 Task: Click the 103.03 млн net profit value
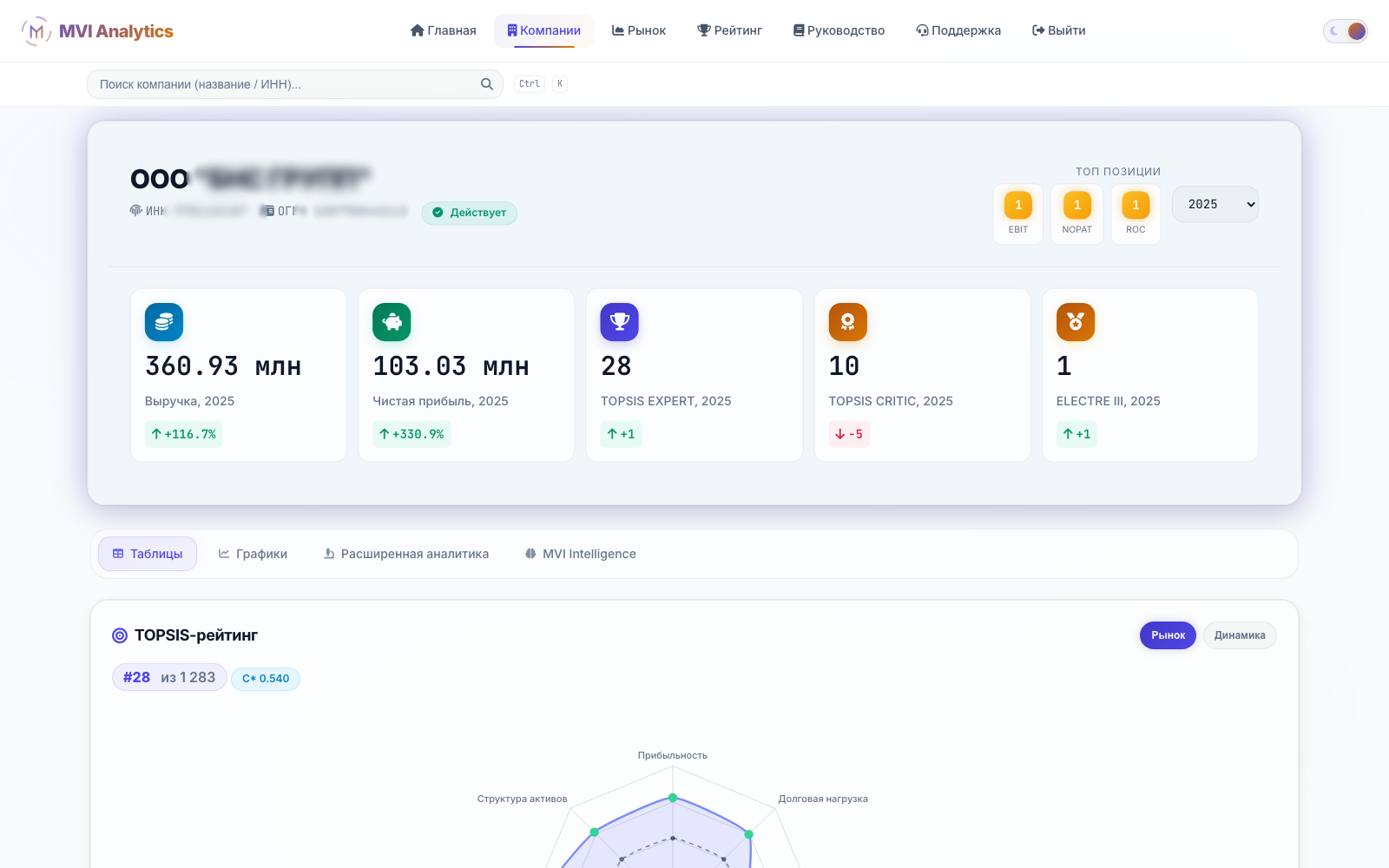click(x=451, y=366)
